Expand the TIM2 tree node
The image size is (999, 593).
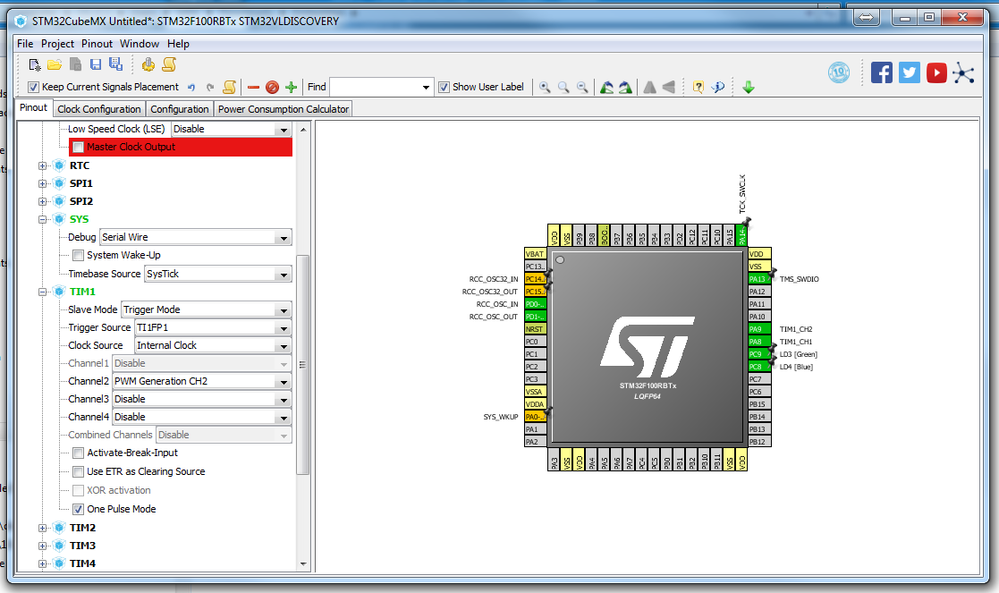43,528
